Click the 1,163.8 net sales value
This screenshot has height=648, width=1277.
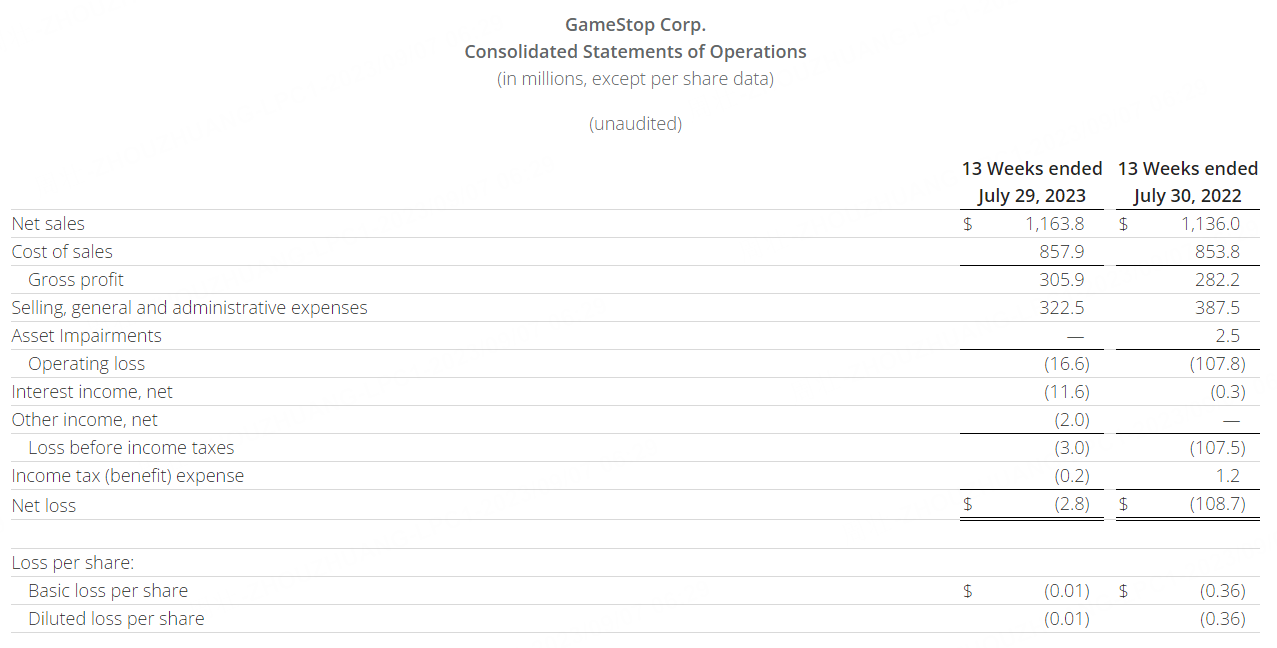coord(1054,224)
